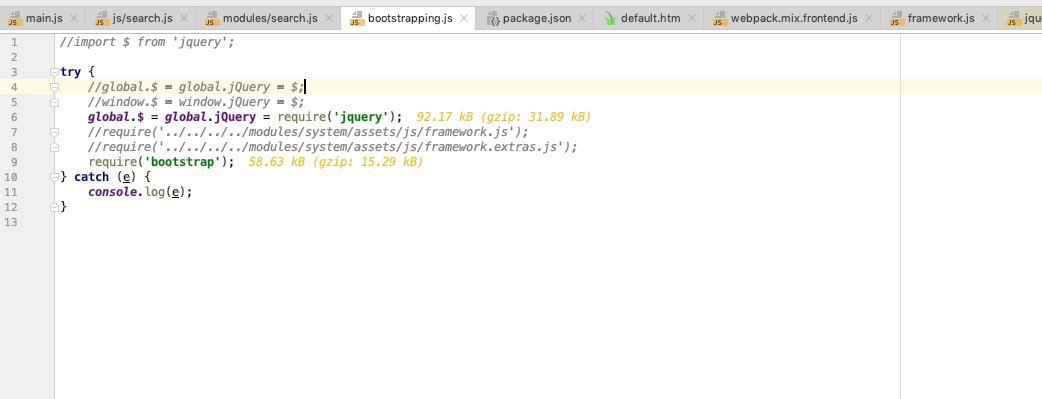The width and height of the screenshot is (1042, 399).
Task: Click line number 1 in the gutter
Action: coord(14,42)
